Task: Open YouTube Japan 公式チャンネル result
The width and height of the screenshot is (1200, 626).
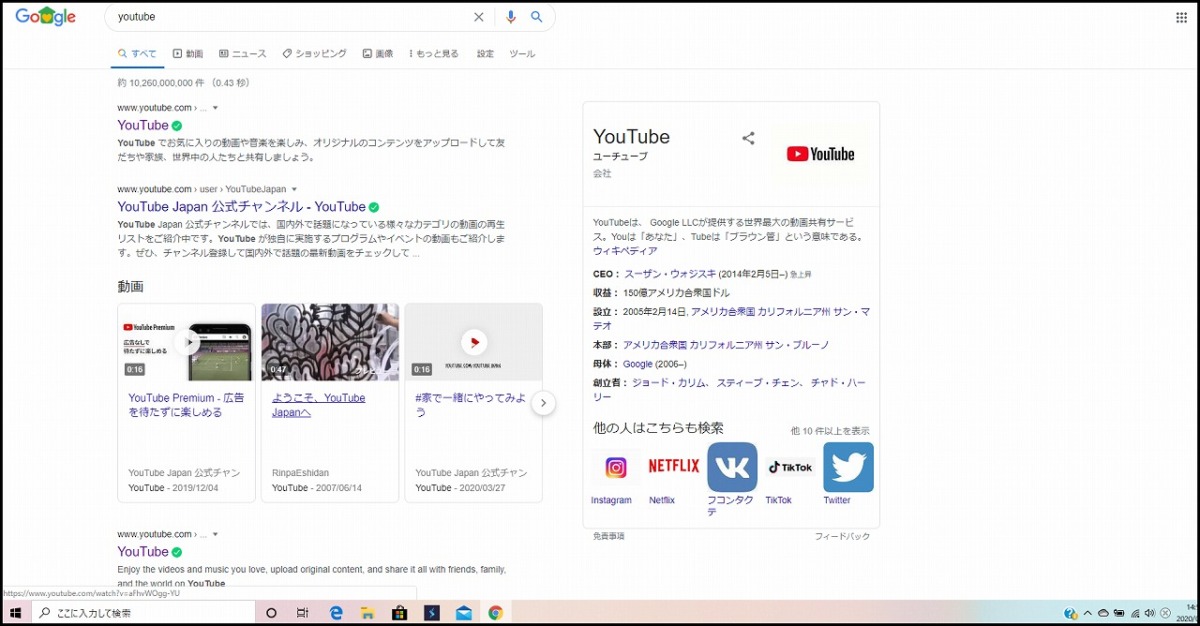Action: 241,207
